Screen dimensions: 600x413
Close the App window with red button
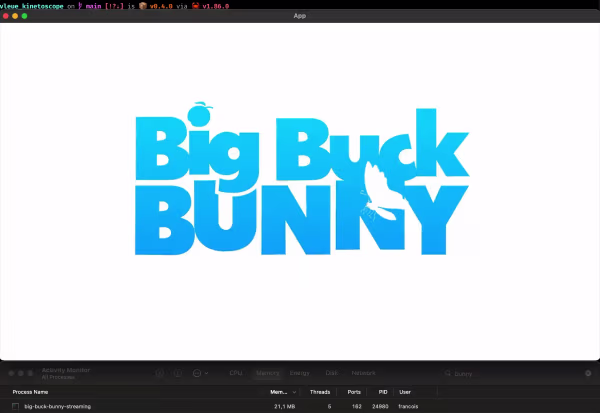pos(6,16)
